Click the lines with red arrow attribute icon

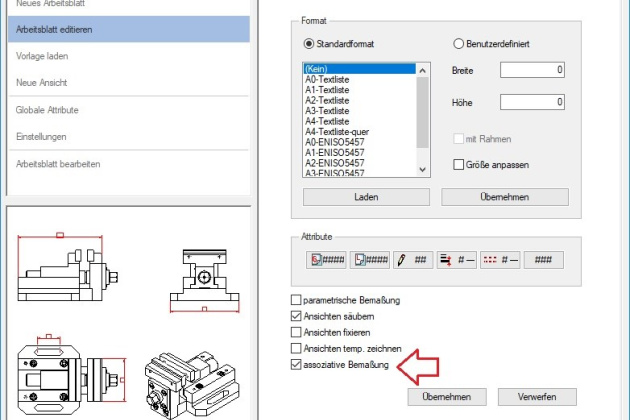(x=456, y=260)
